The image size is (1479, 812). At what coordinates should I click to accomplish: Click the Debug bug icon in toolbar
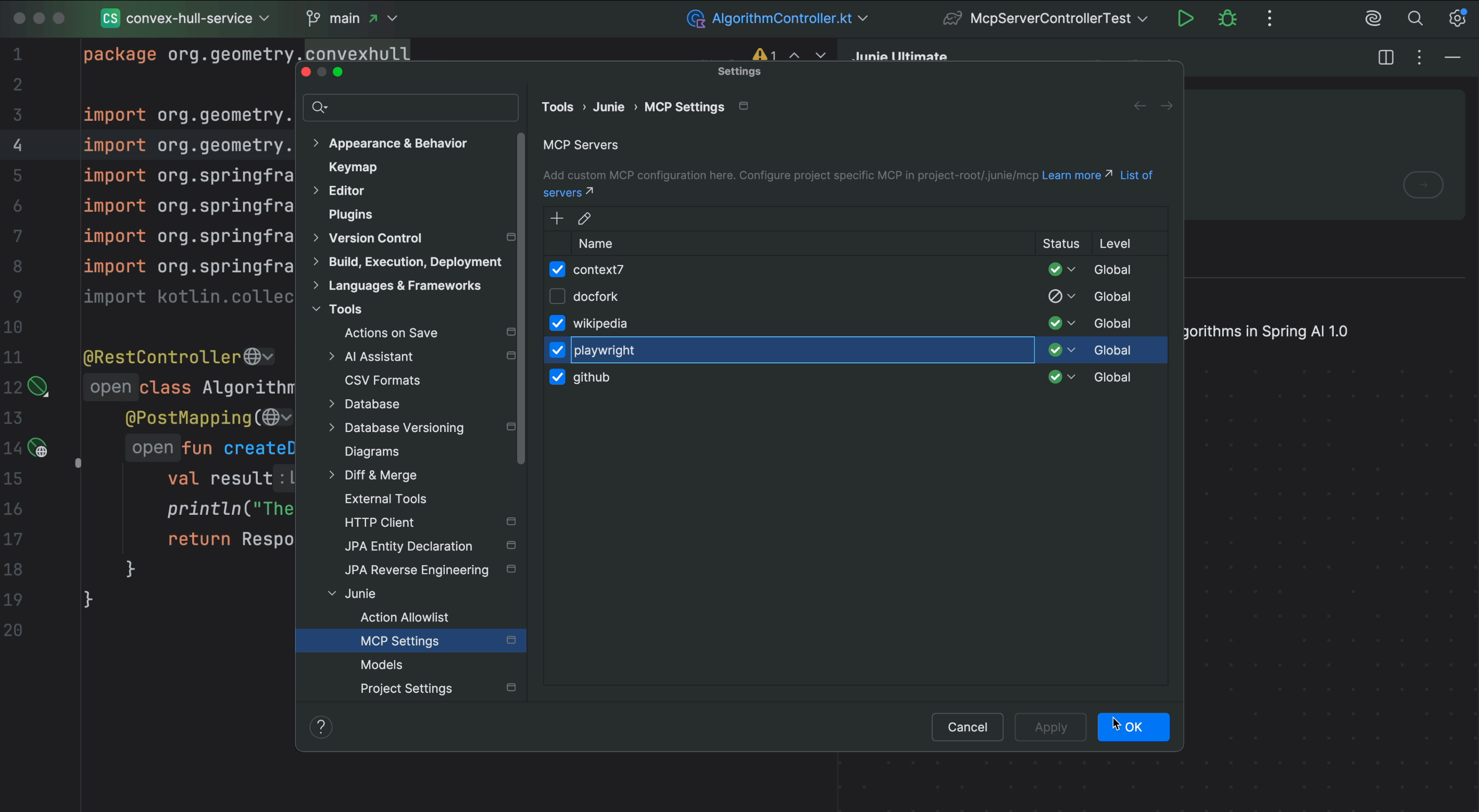1227,18
